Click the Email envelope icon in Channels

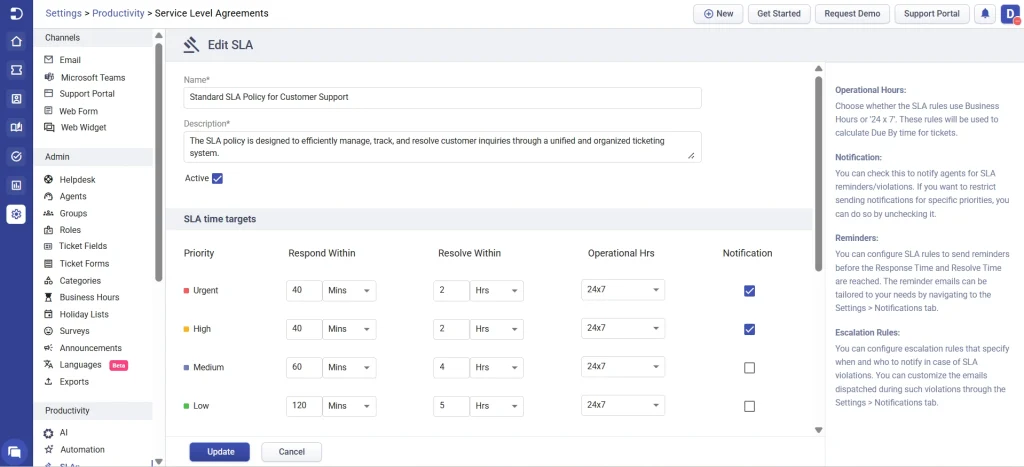pyautogui.click(x=48, y=59)
